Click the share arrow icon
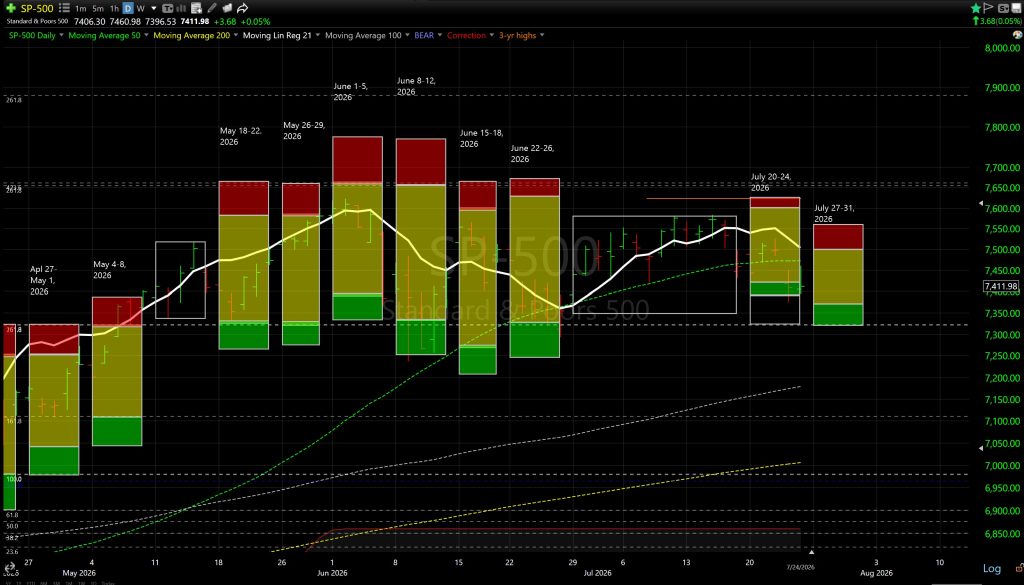The height and width of the screenshot is (585, 1024). coord(242,8)
